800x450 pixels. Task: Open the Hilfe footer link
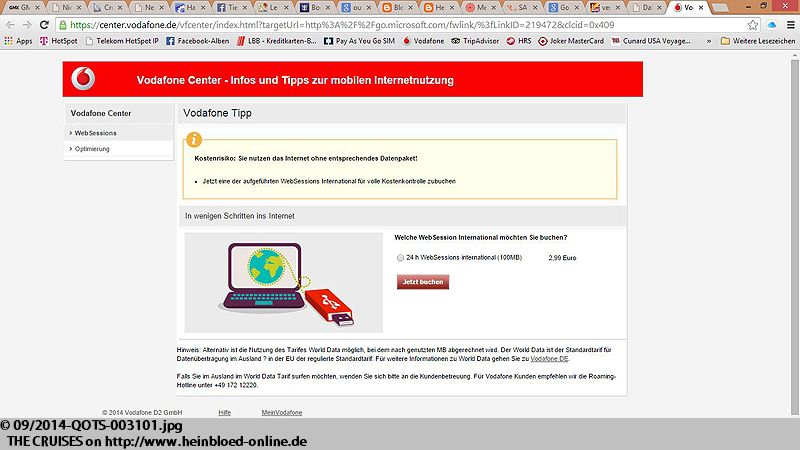tap(224, 413)
